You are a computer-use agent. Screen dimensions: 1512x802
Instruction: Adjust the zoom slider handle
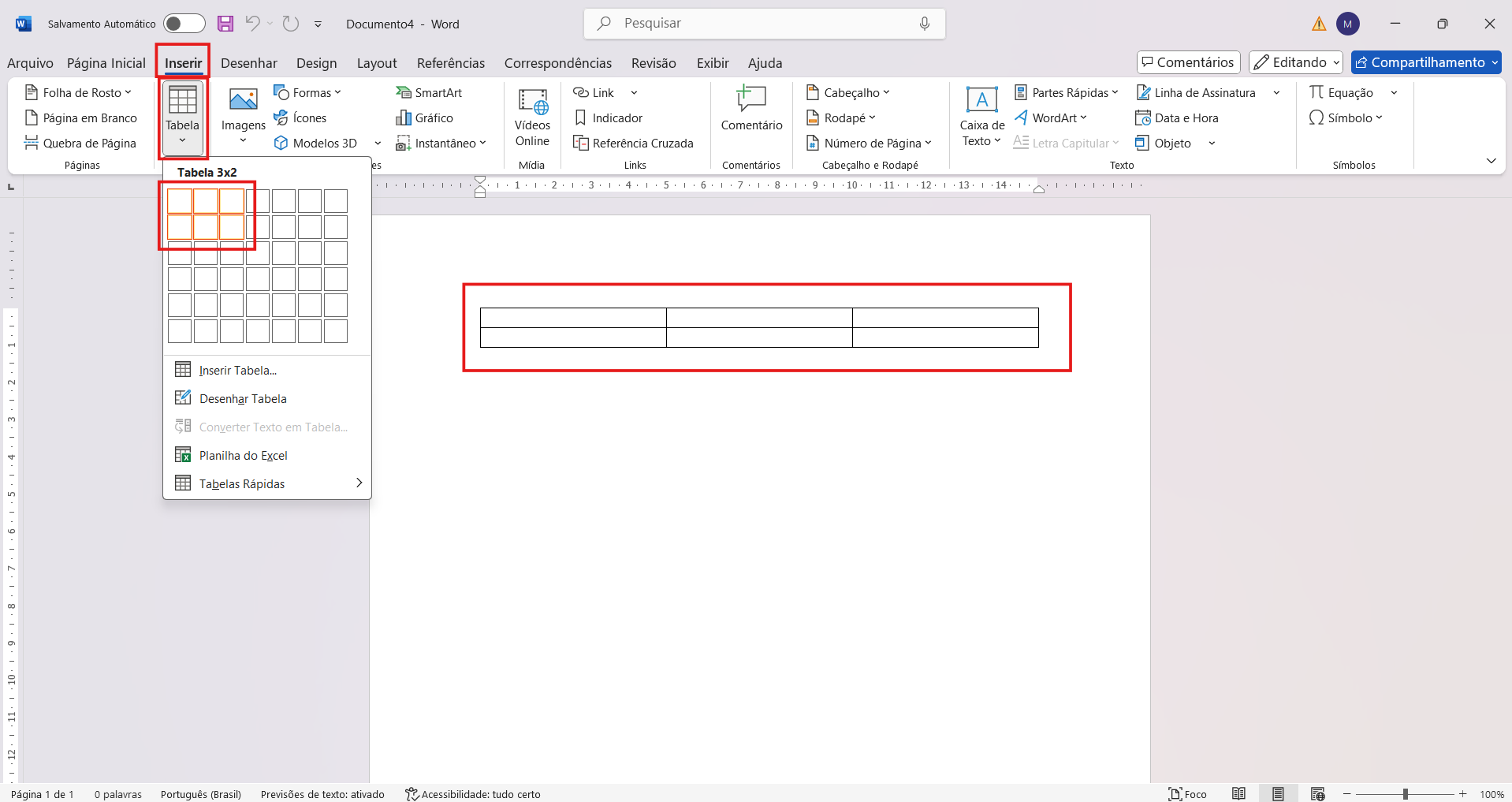click(x=1406, y=794)
